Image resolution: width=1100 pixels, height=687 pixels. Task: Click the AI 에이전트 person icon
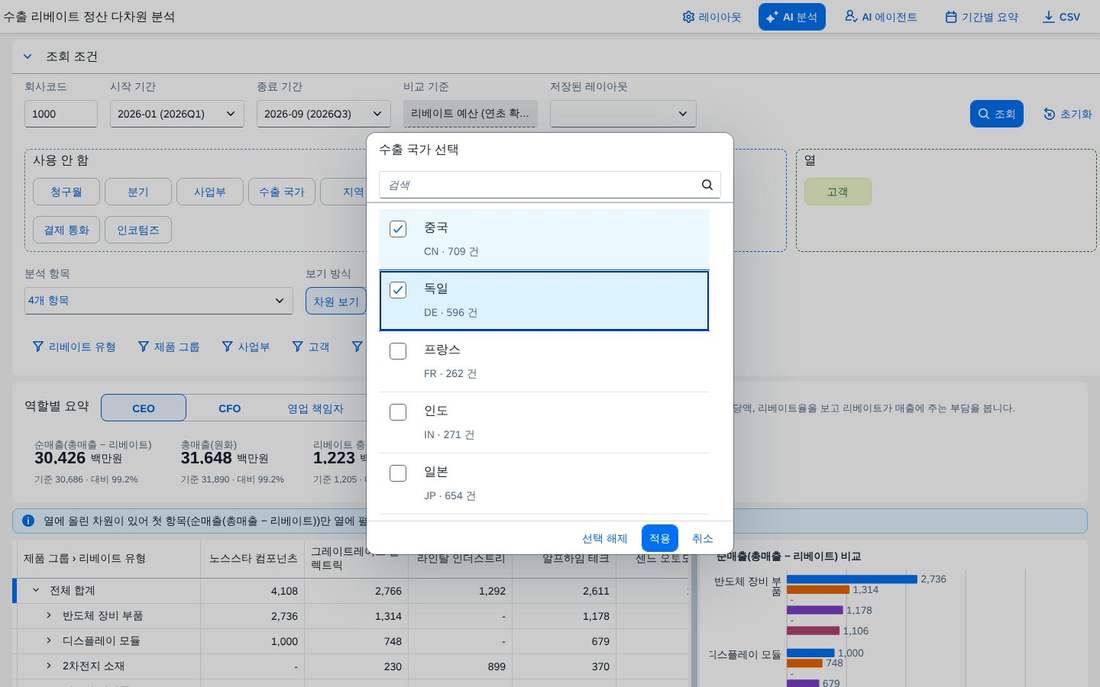click(x=851, y=16)
